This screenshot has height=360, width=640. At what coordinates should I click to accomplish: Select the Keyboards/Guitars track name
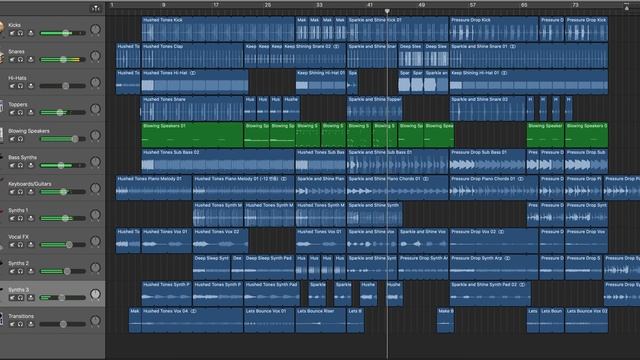[30, 184]
